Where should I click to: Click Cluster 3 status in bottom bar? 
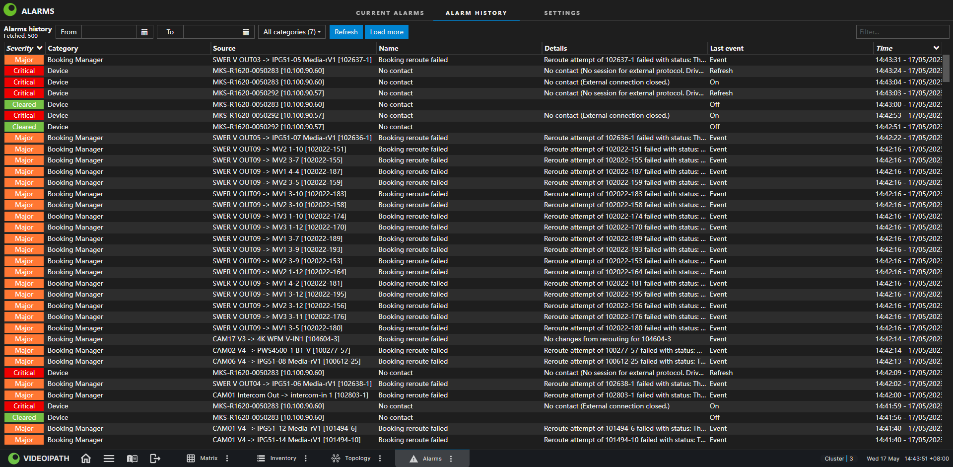coord(839,458)
